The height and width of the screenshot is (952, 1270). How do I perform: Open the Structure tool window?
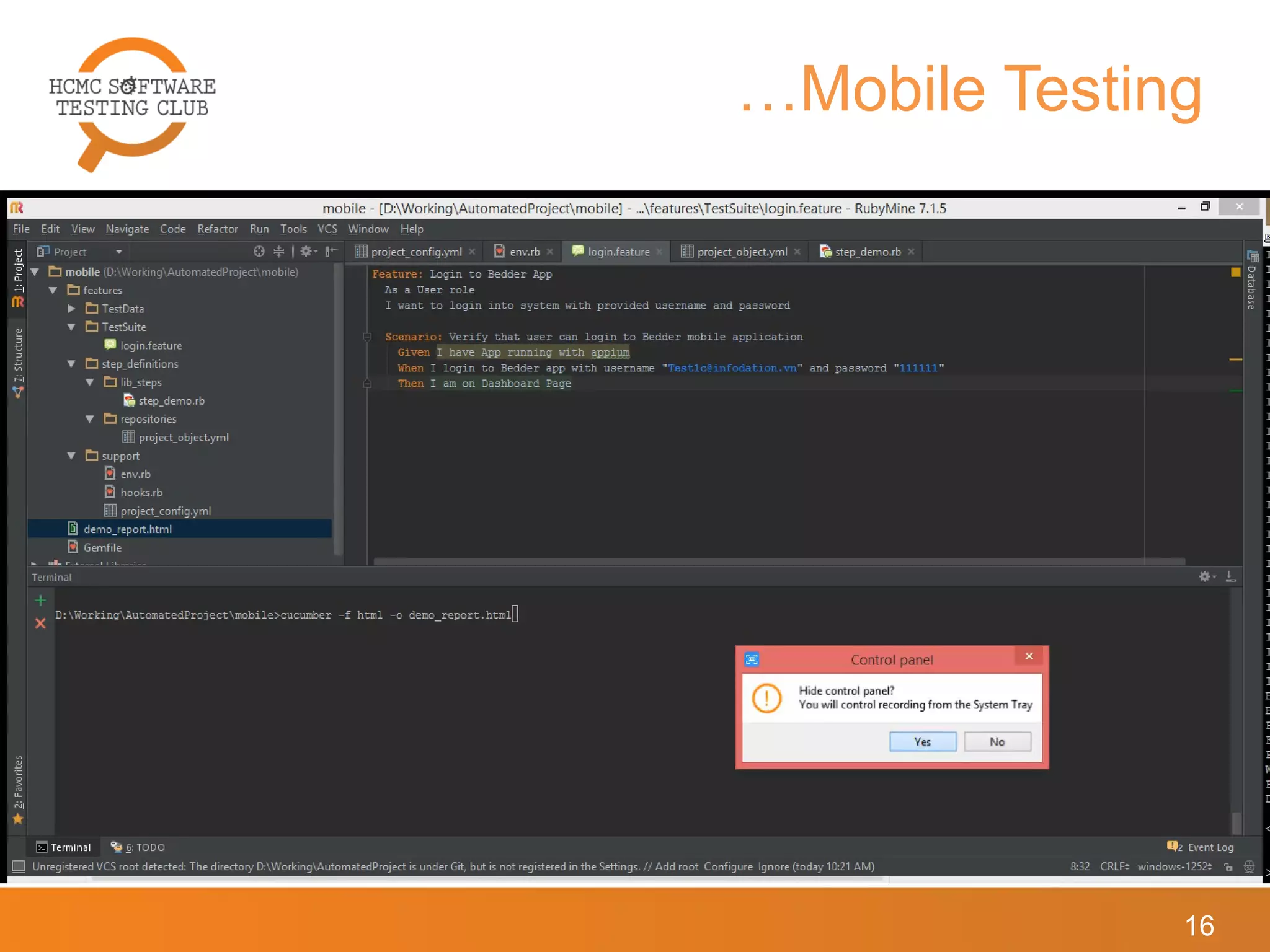pos(18,363)
